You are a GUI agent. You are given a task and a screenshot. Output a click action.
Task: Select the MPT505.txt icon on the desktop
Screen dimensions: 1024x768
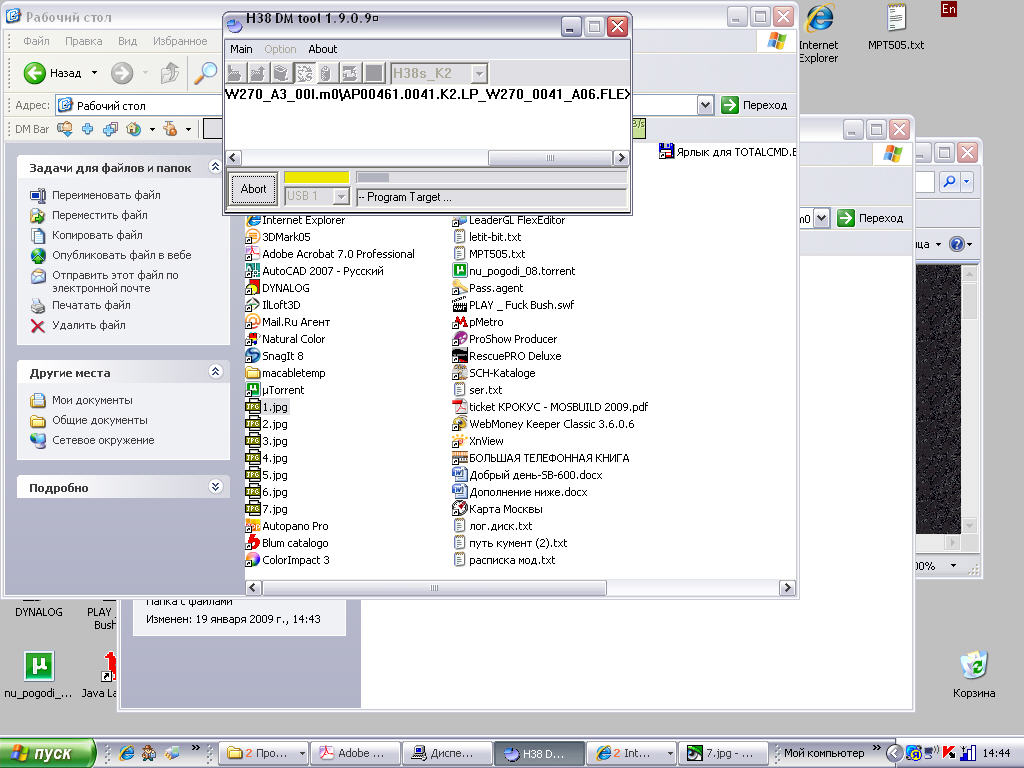pos(896,18)
